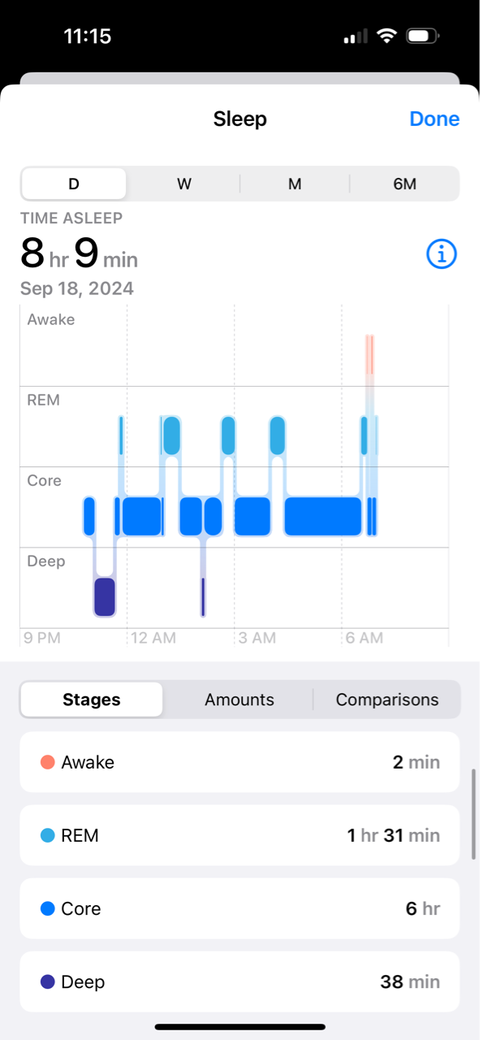Tap the large Deep sleep bar in chart
The image size is (480, 1040).
[x=105, y=597]
